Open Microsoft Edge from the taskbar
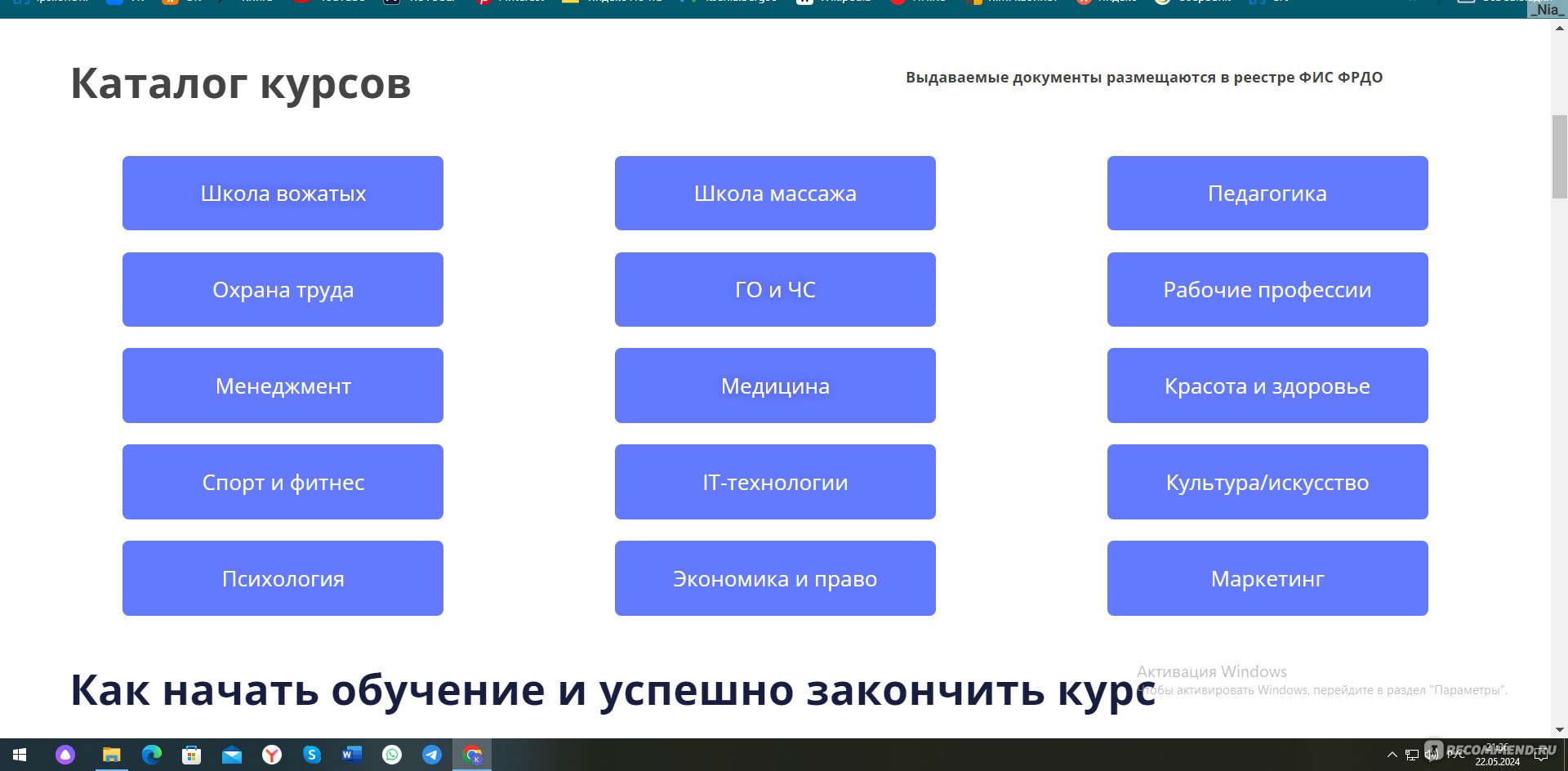The width and height of the screenshot is (1568, 771). pos(152,755)
